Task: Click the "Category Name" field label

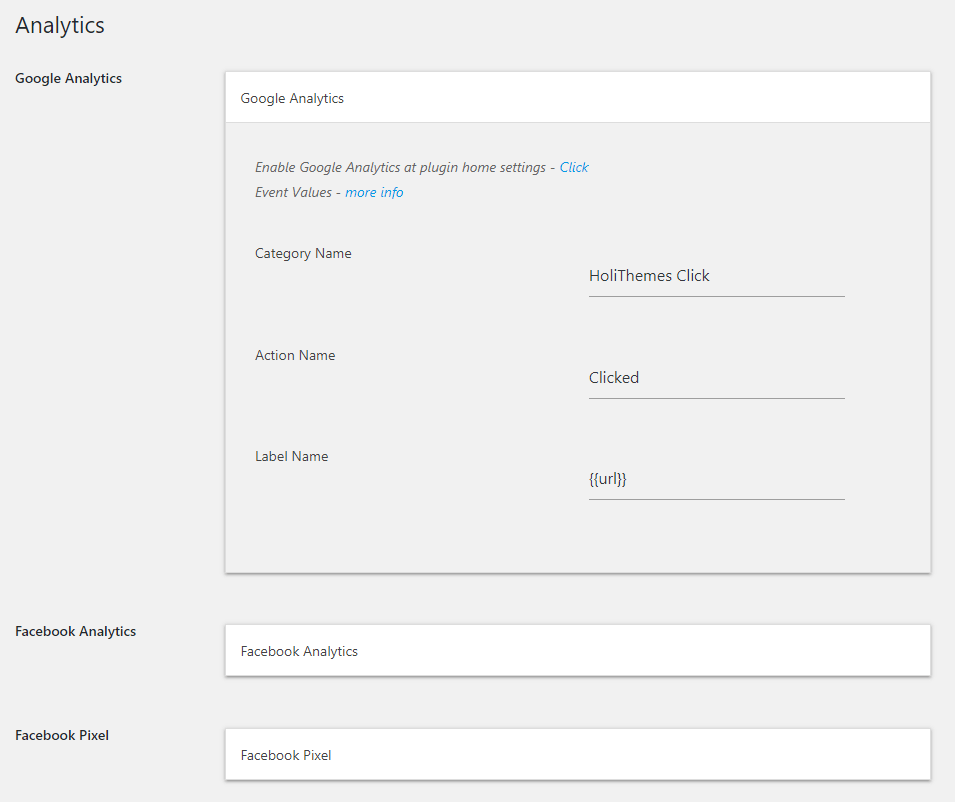Action: click(x=303, y=253)
